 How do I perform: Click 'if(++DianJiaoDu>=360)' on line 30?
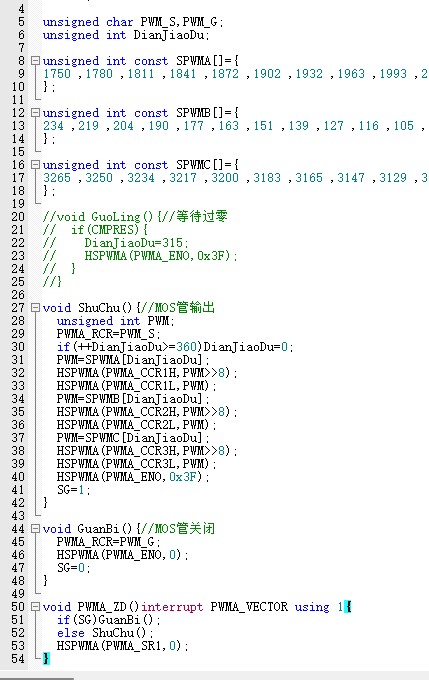[130, 347]
